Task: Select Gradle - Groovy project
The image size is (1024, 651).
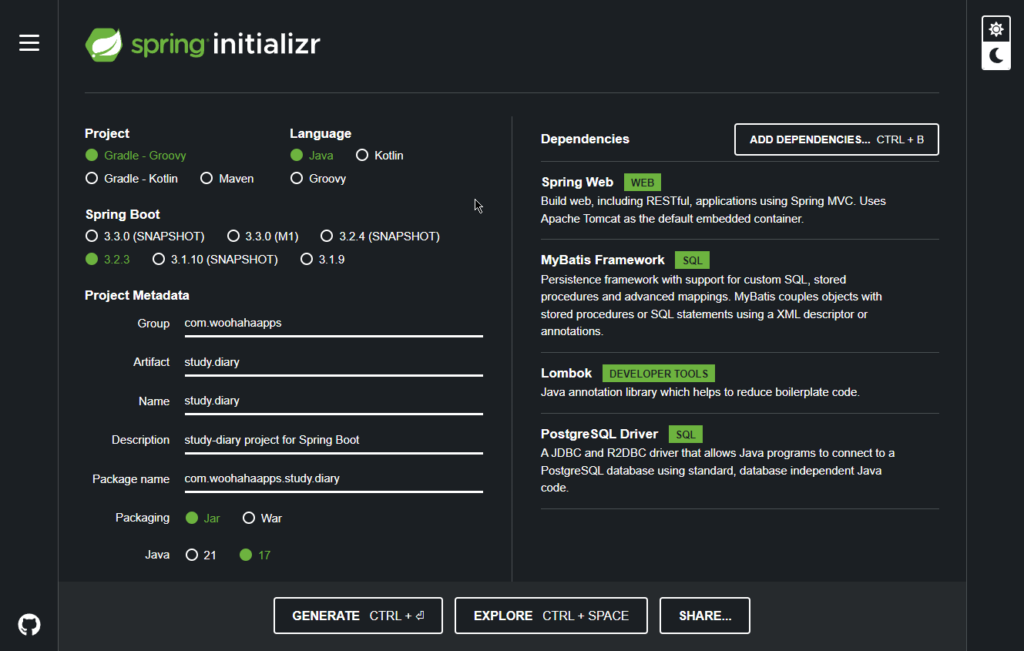Action: (x=135, y=155)
